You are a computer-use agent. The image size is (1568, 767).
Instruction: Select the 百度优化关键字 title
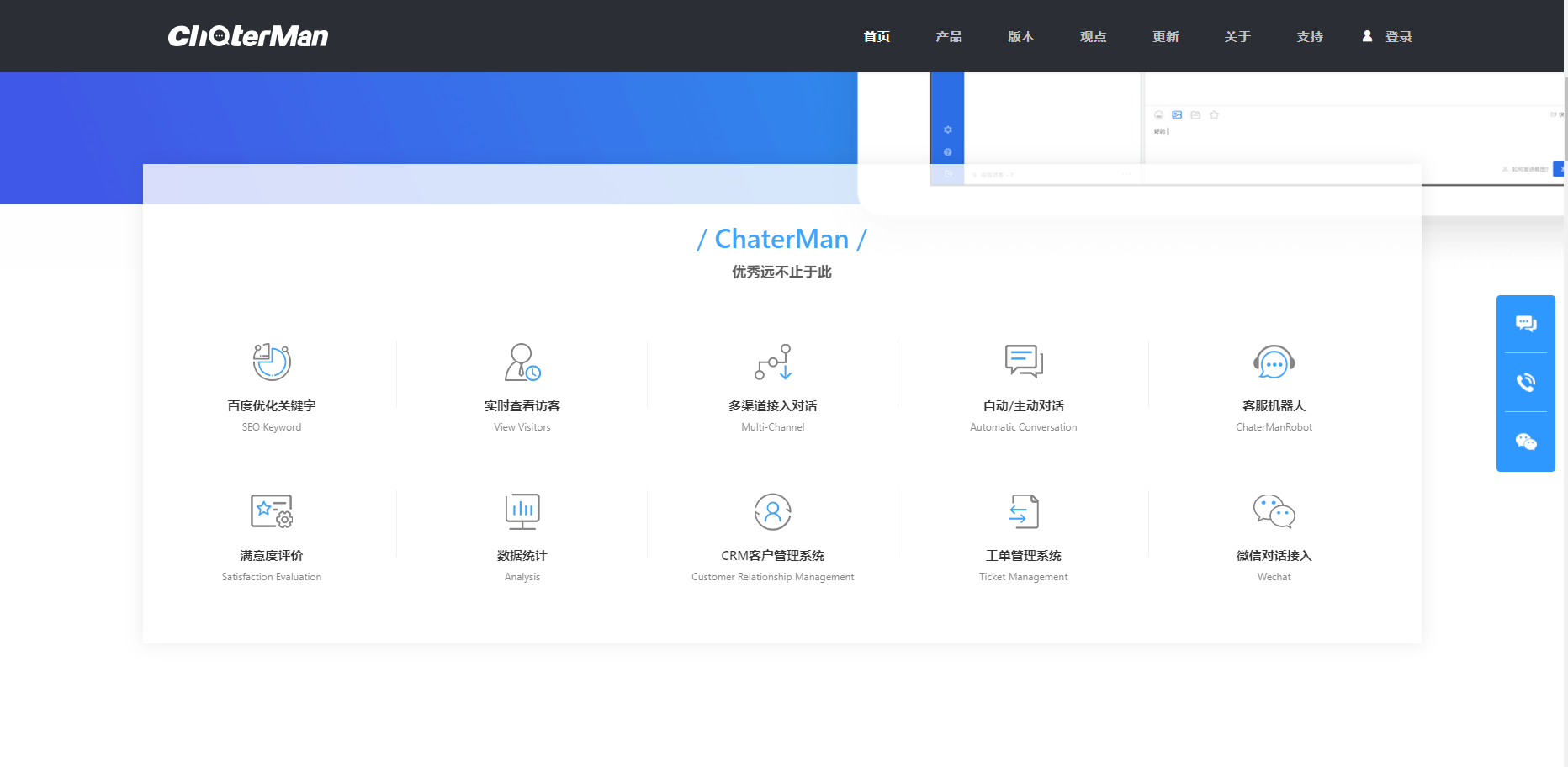point(272,406)
